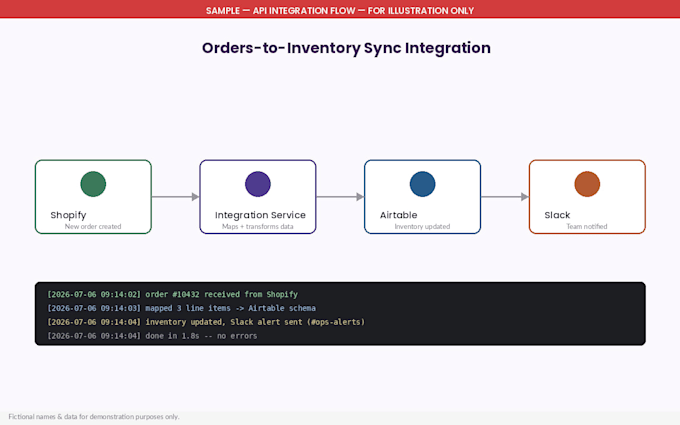This screenshot has height=425, width=680.
Task: Select the Slack node label
Action: [557, 215]
